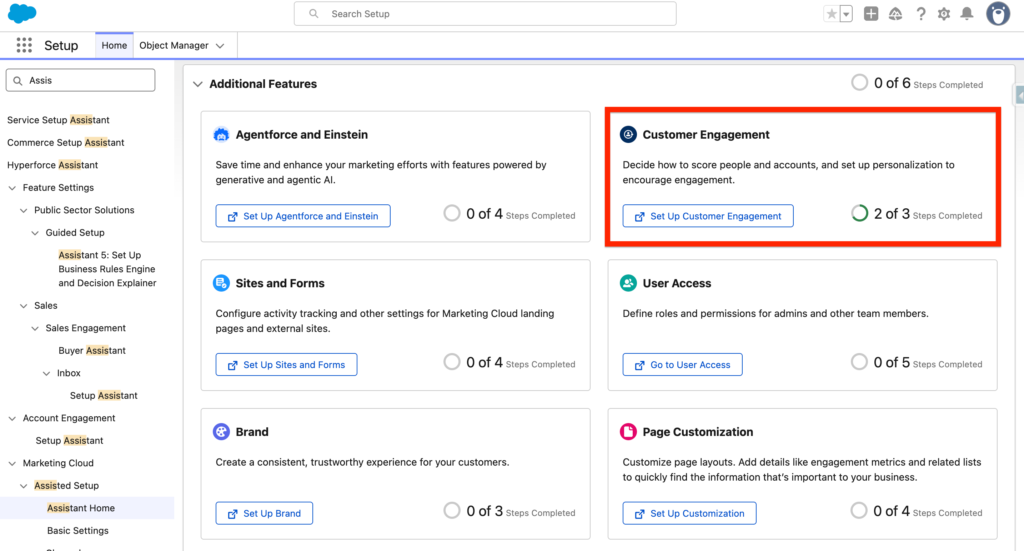The height and width of the screenshot is (551, 1024).
Task: Collapse the Marketing Cloud tree node
Action: 13,463
